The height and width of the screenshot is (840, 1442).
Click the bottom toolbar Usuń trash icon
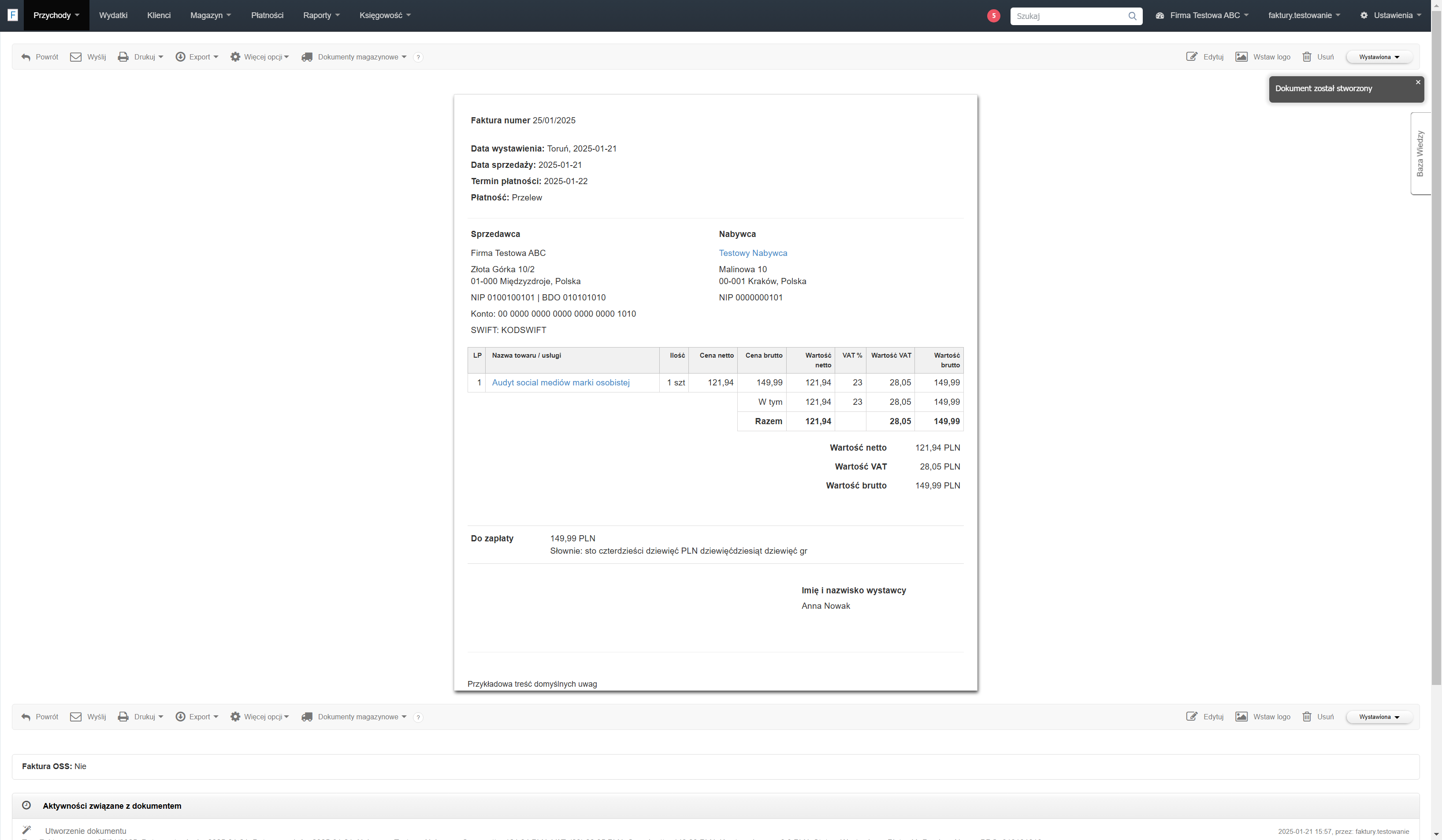pos(1307,717)
